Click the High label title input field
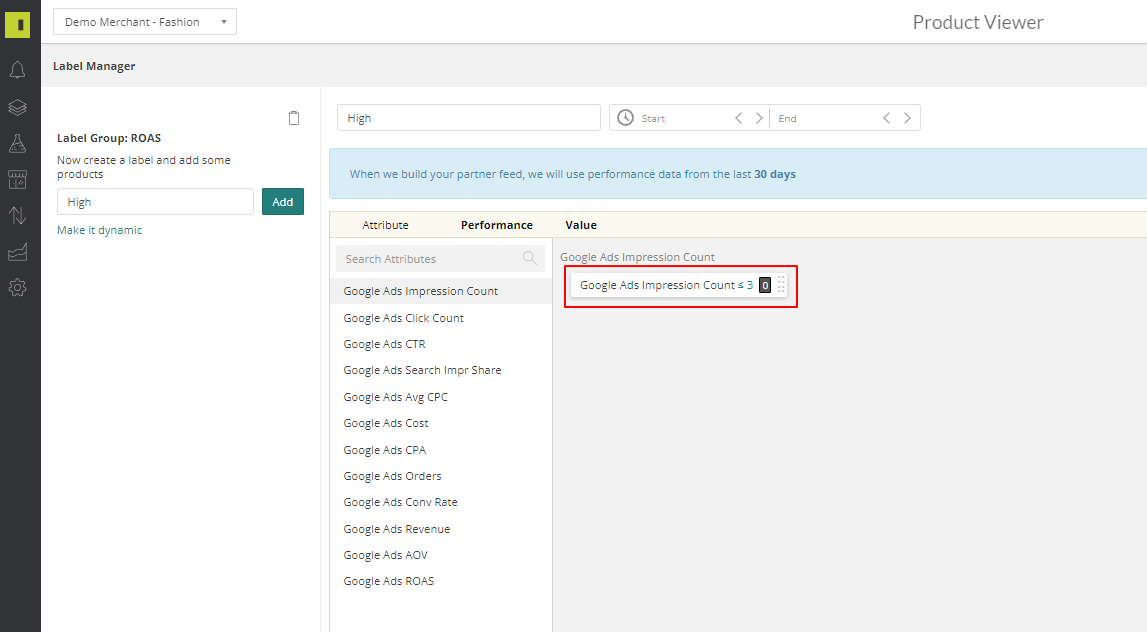 point(469,118)
